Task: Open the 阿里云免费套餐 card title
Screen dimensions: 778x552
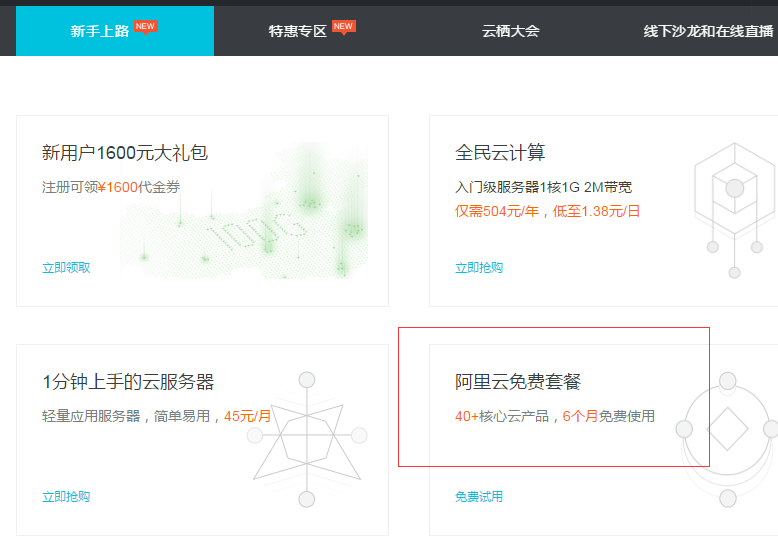Action: [x=518, y=381]
